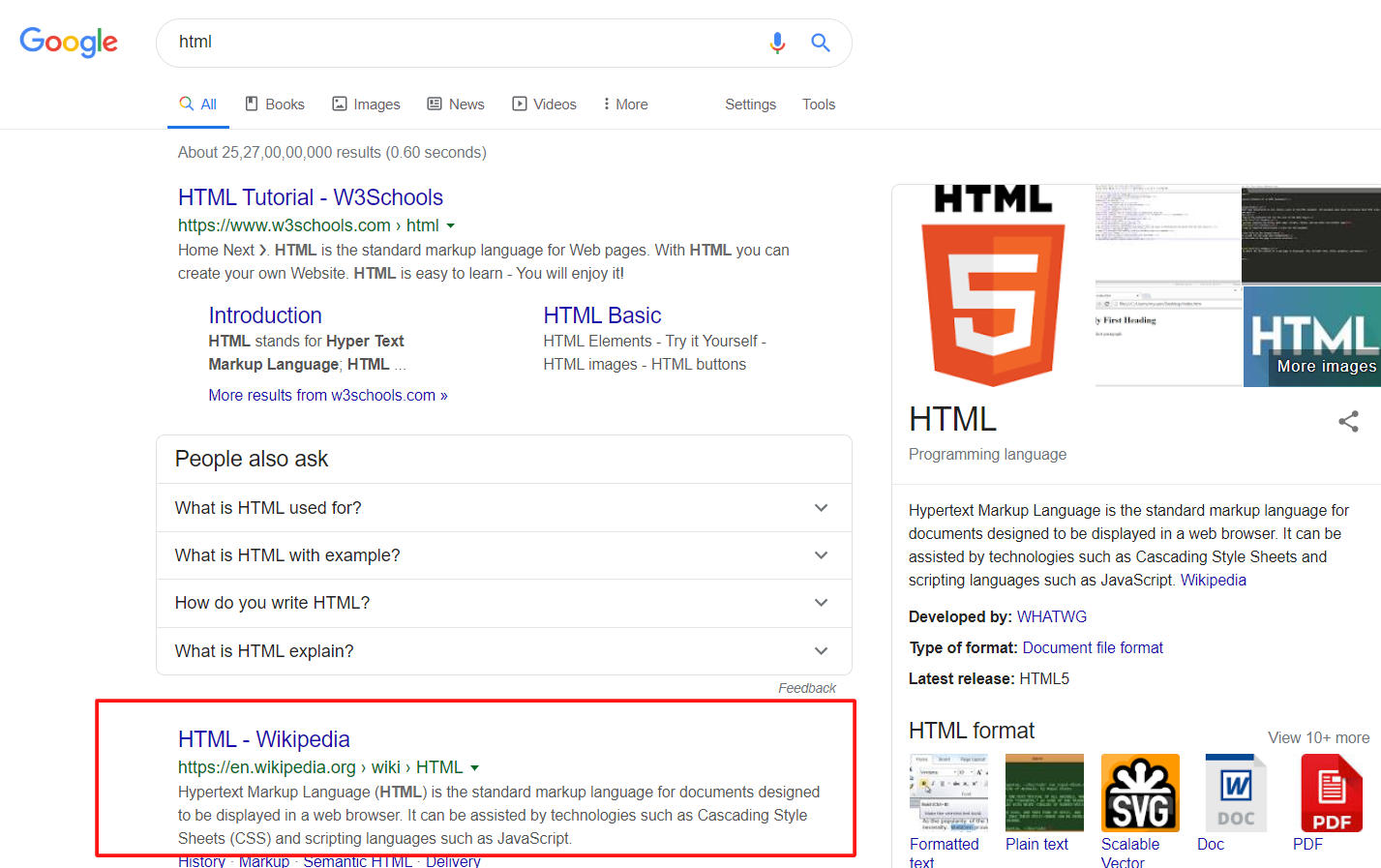
Task: Open the HTML Basic sitelink
Action: pos(602,315)
